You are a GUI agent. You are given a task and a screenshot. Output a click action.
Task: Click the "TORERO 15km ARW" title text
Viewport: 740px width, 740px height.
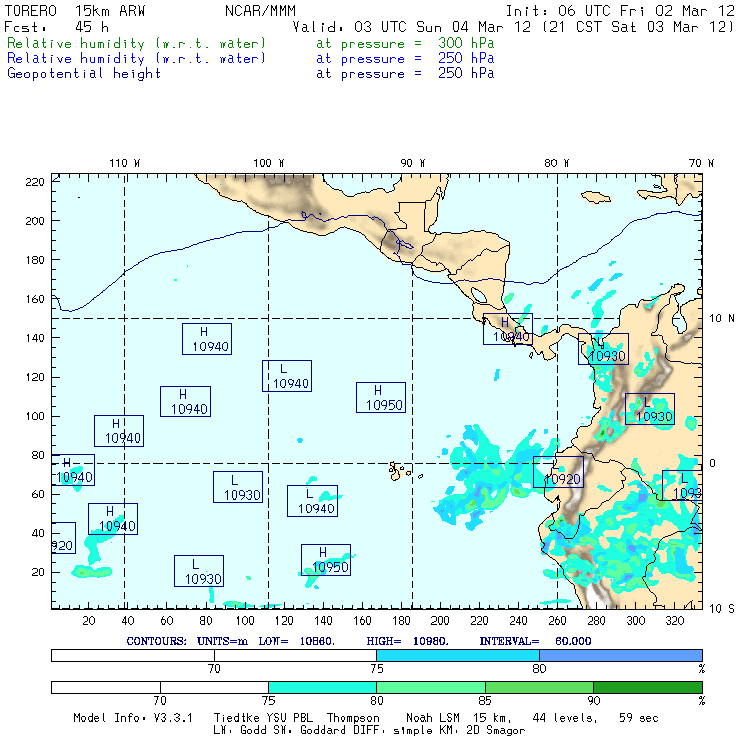[75, 11]
